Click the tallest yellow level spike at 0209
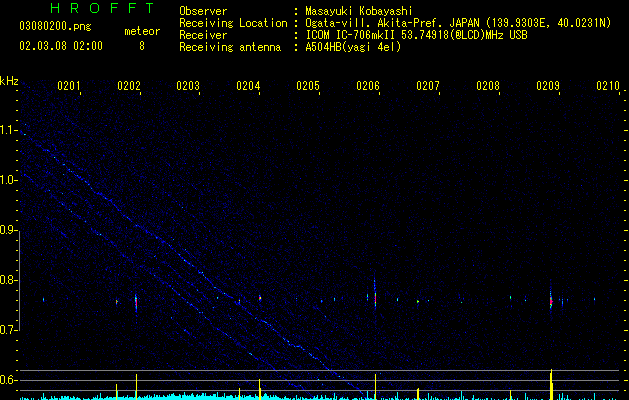Viewport: 629px width, 400px height. coord(552,384)
